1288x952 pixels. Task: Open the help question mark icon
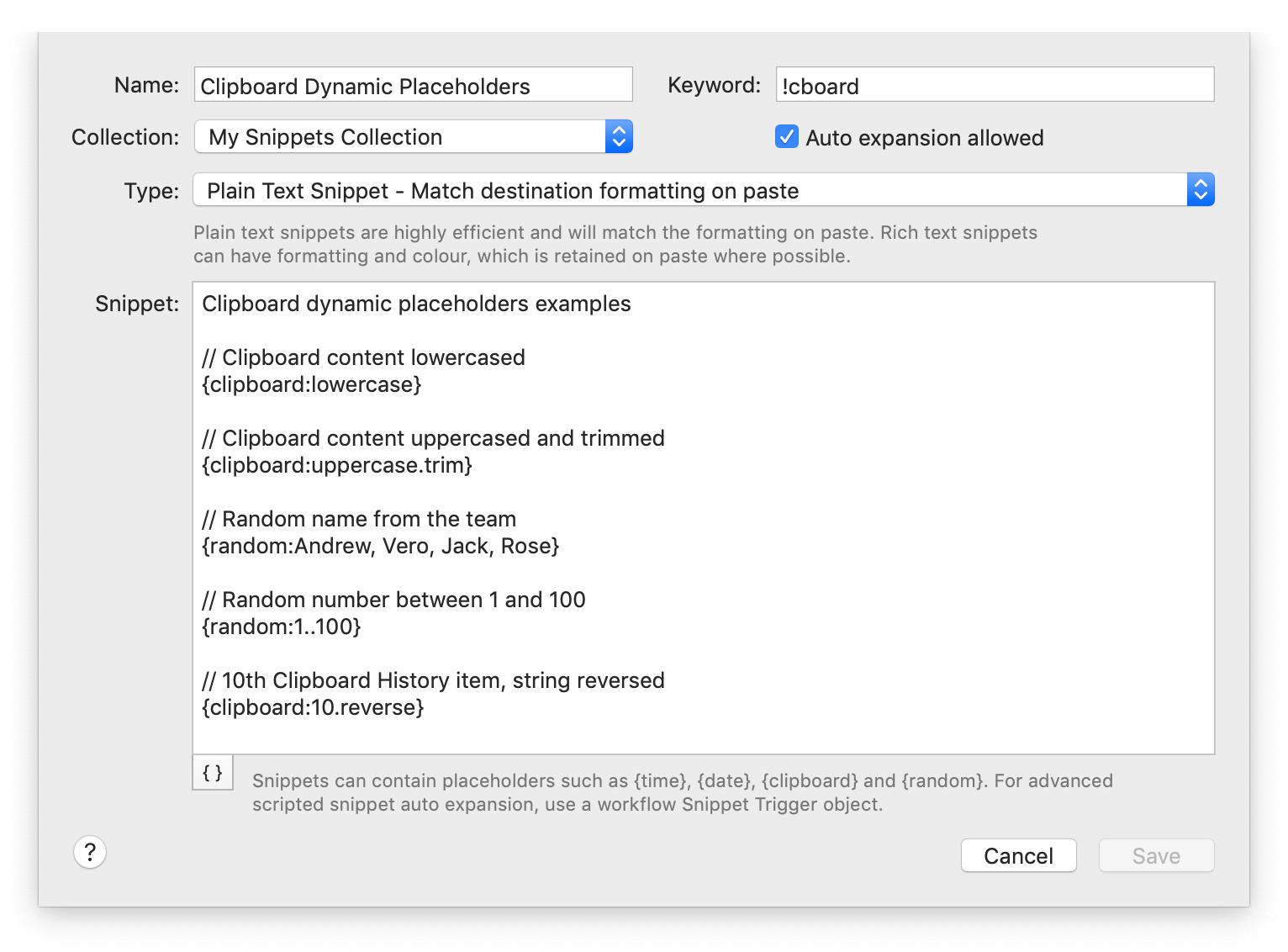click(x=90, y=852)
